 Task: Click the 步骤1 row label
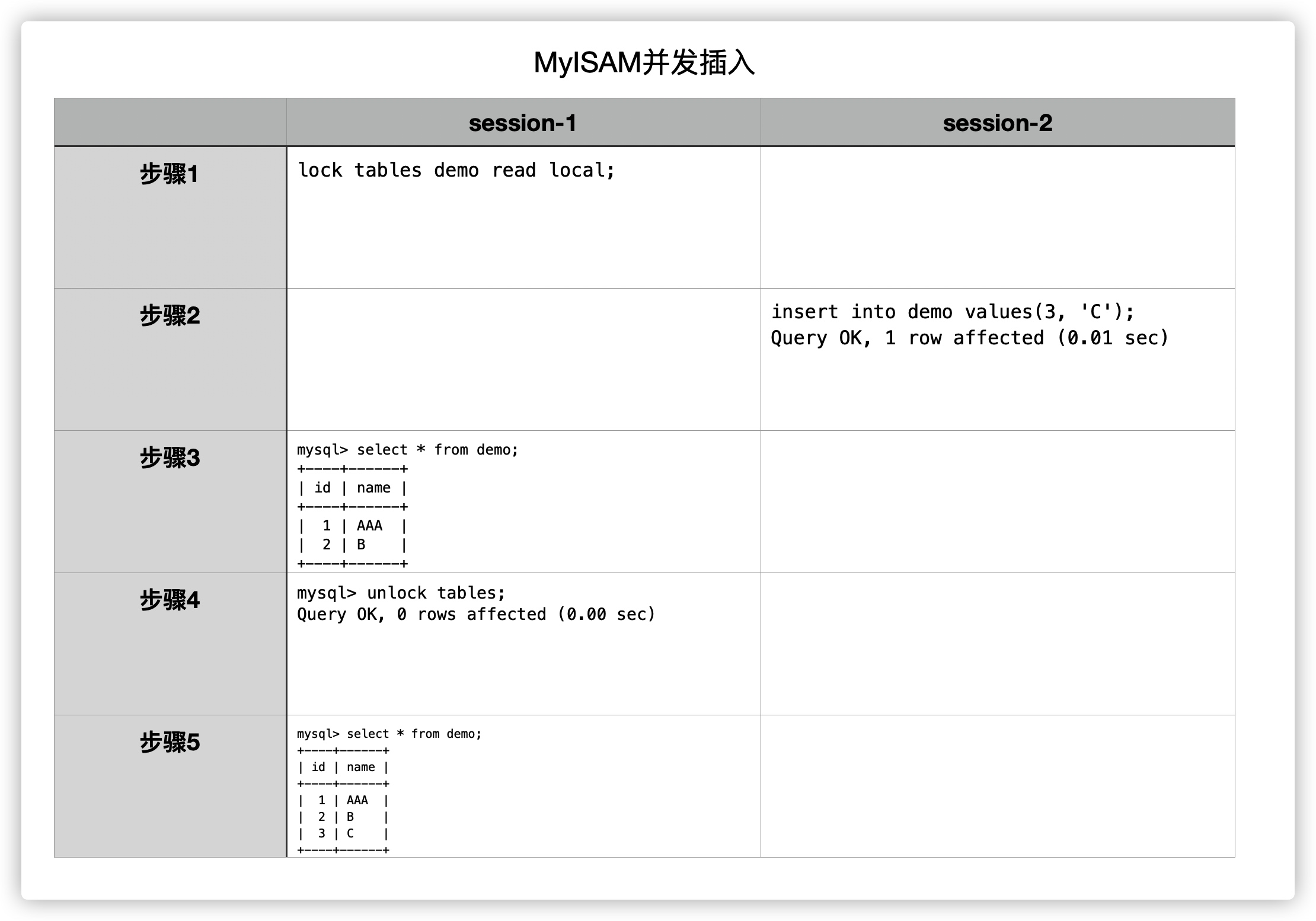coord(170,174)
